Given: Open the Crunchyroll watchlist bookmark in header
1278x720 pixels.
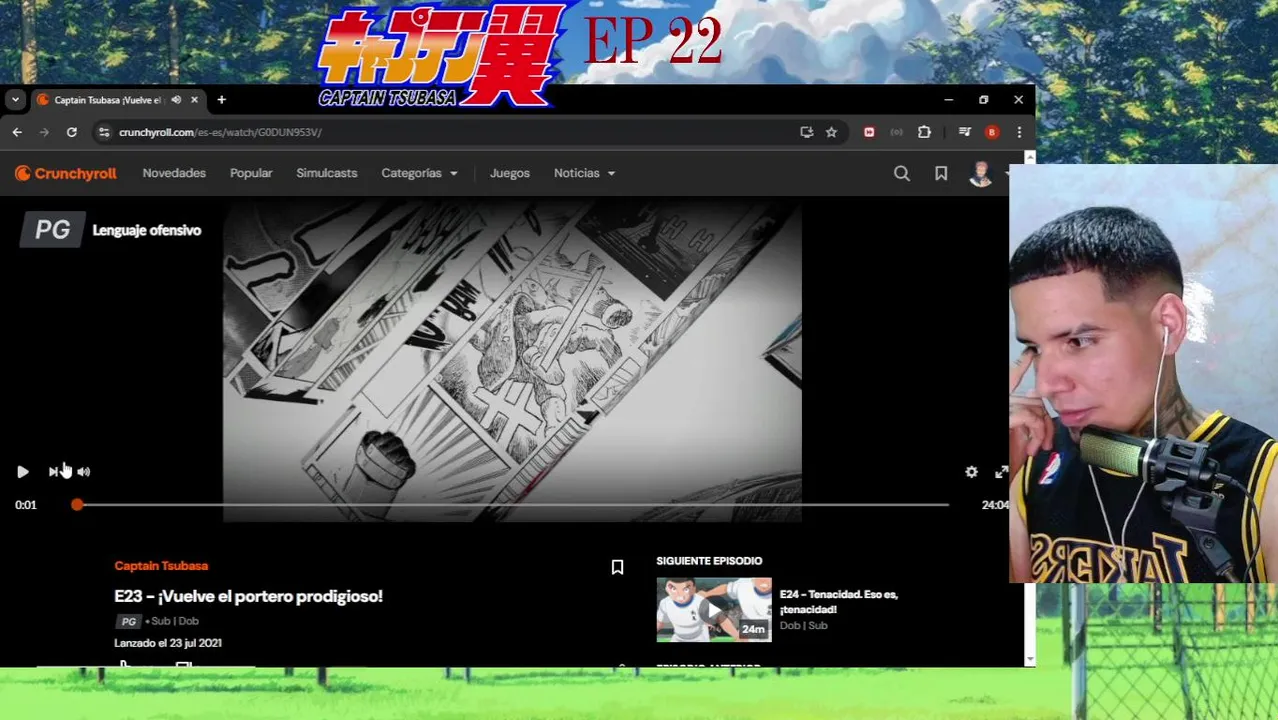Looking at the screenshot, I should (941, 173).
